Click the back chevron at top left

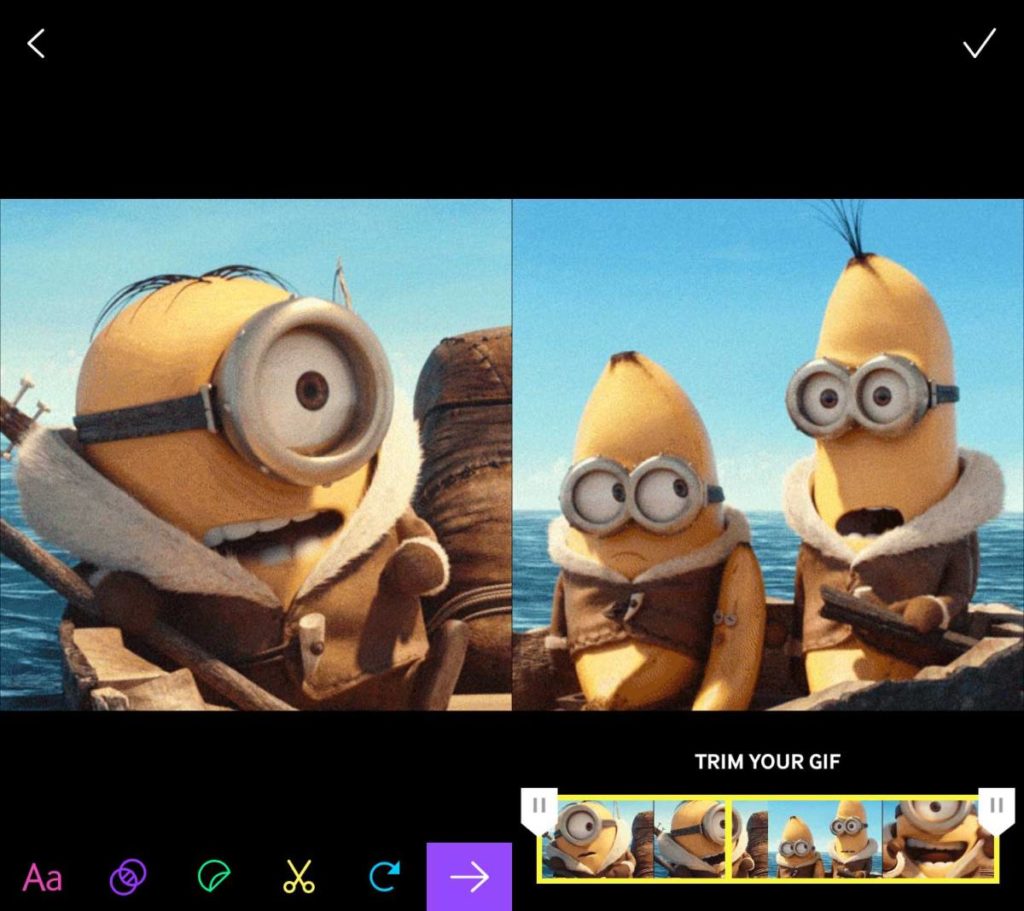[x=36, y=43]
